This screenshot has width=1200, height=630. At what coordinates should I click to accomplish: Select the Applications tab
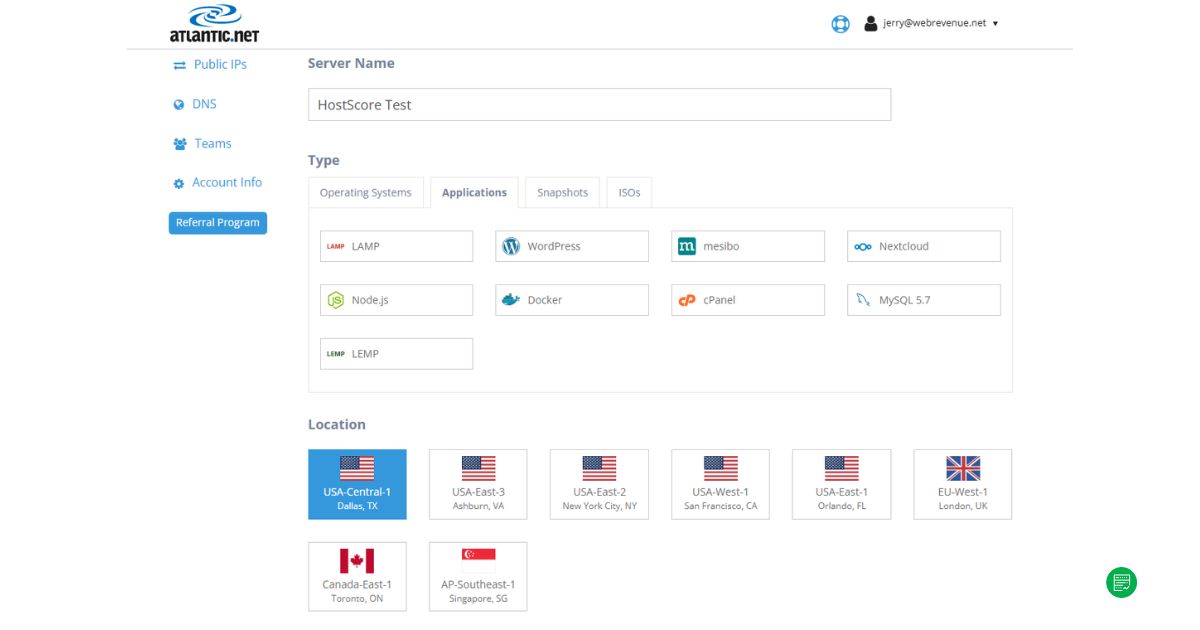click(x=474, y=193)
